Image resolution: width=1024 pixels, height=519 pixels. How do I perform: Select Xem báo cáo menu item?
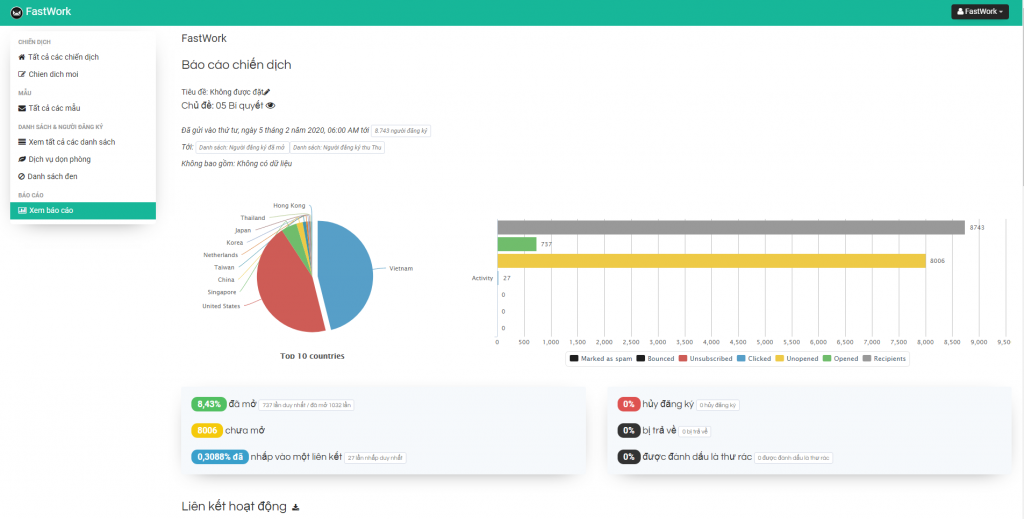click(x=83, y=211)
